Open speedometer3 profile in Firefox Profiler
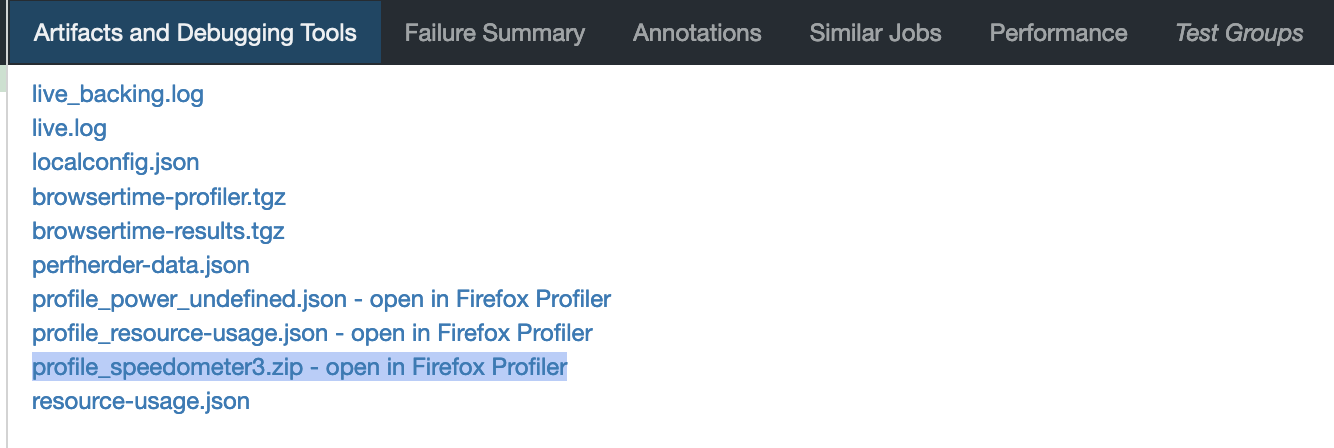 pyautogui.click(x=446, y=367)
